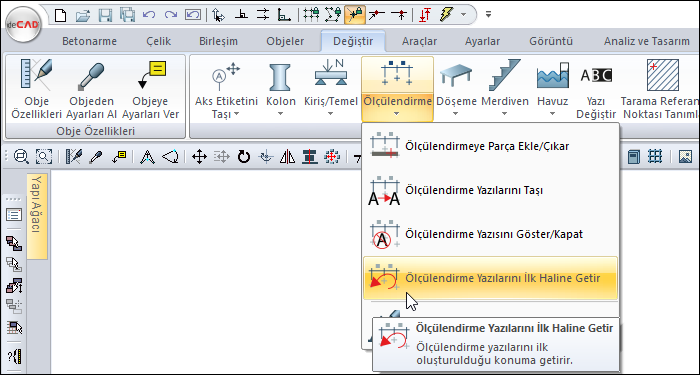Click the list panel icon in left sidebar

pyautogui.click(x=14, y=215)
